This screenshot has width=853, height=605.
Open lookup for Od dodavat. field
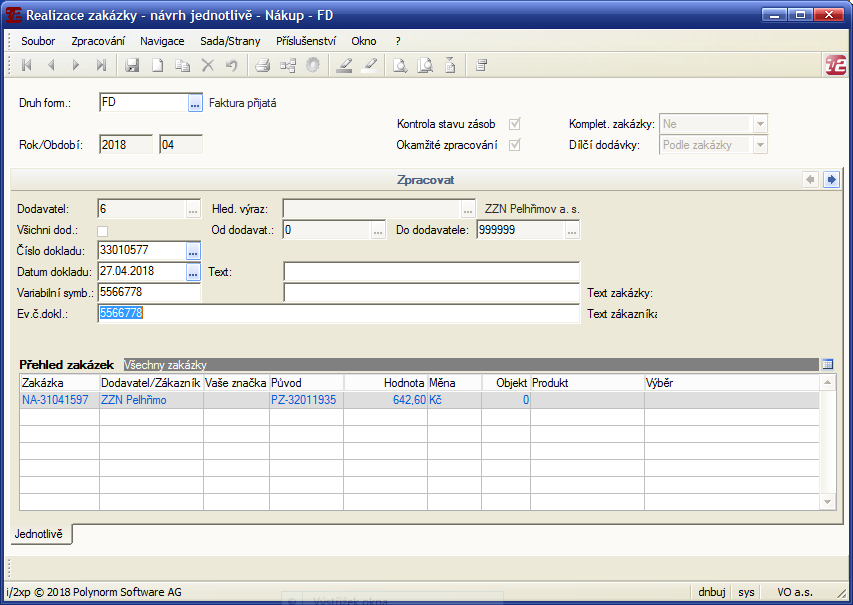pos(378,230)
